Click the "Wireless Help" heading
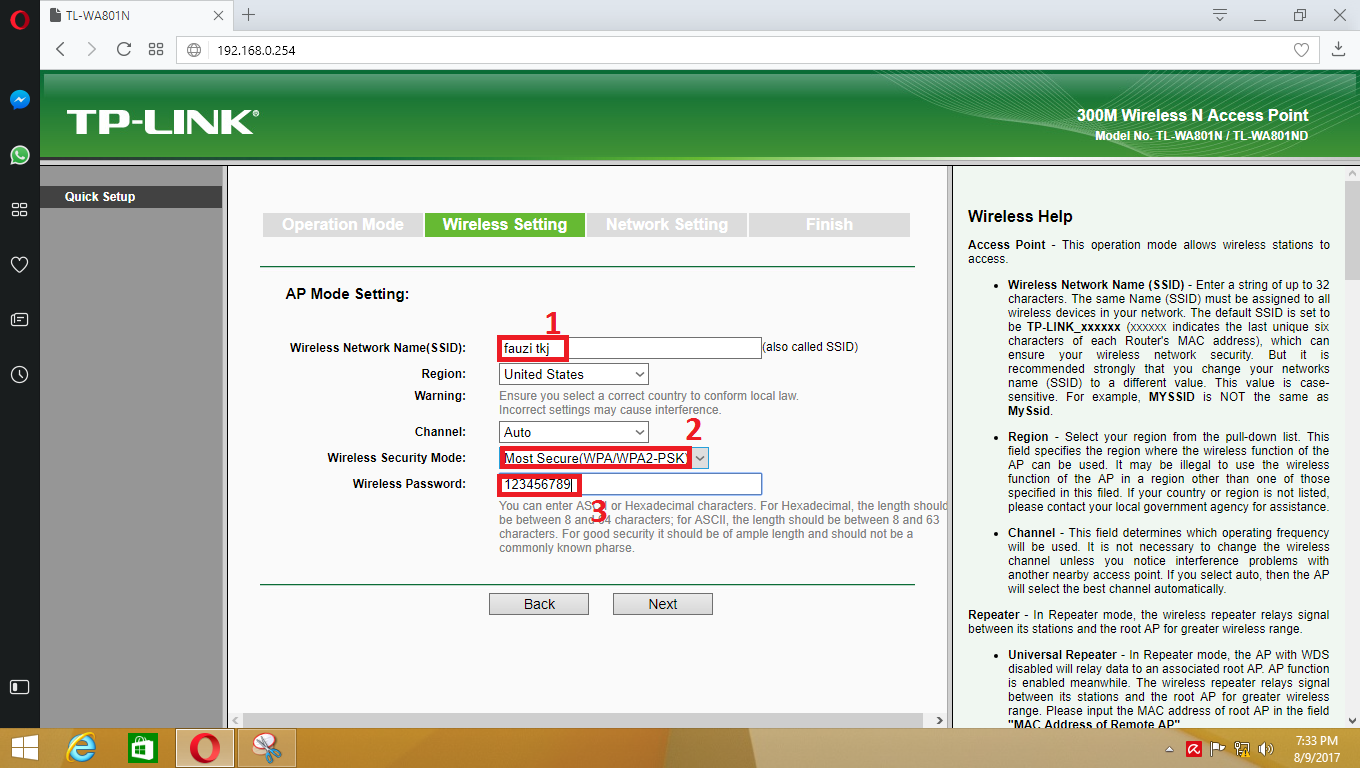Viewport: 1360px width, 768px height. (x=1020, y=217)
